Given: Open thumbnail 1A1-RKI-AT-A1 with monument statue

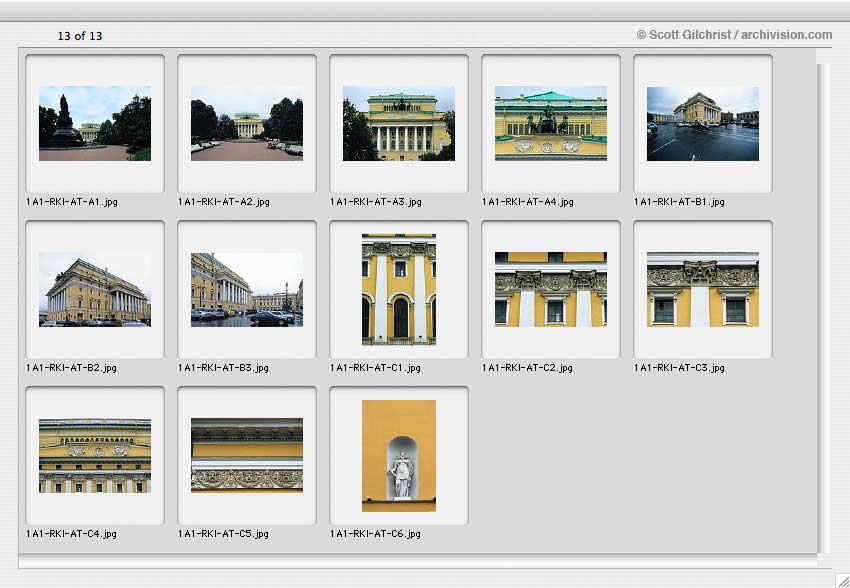Looking at the screenshot, I should point(95,123).
